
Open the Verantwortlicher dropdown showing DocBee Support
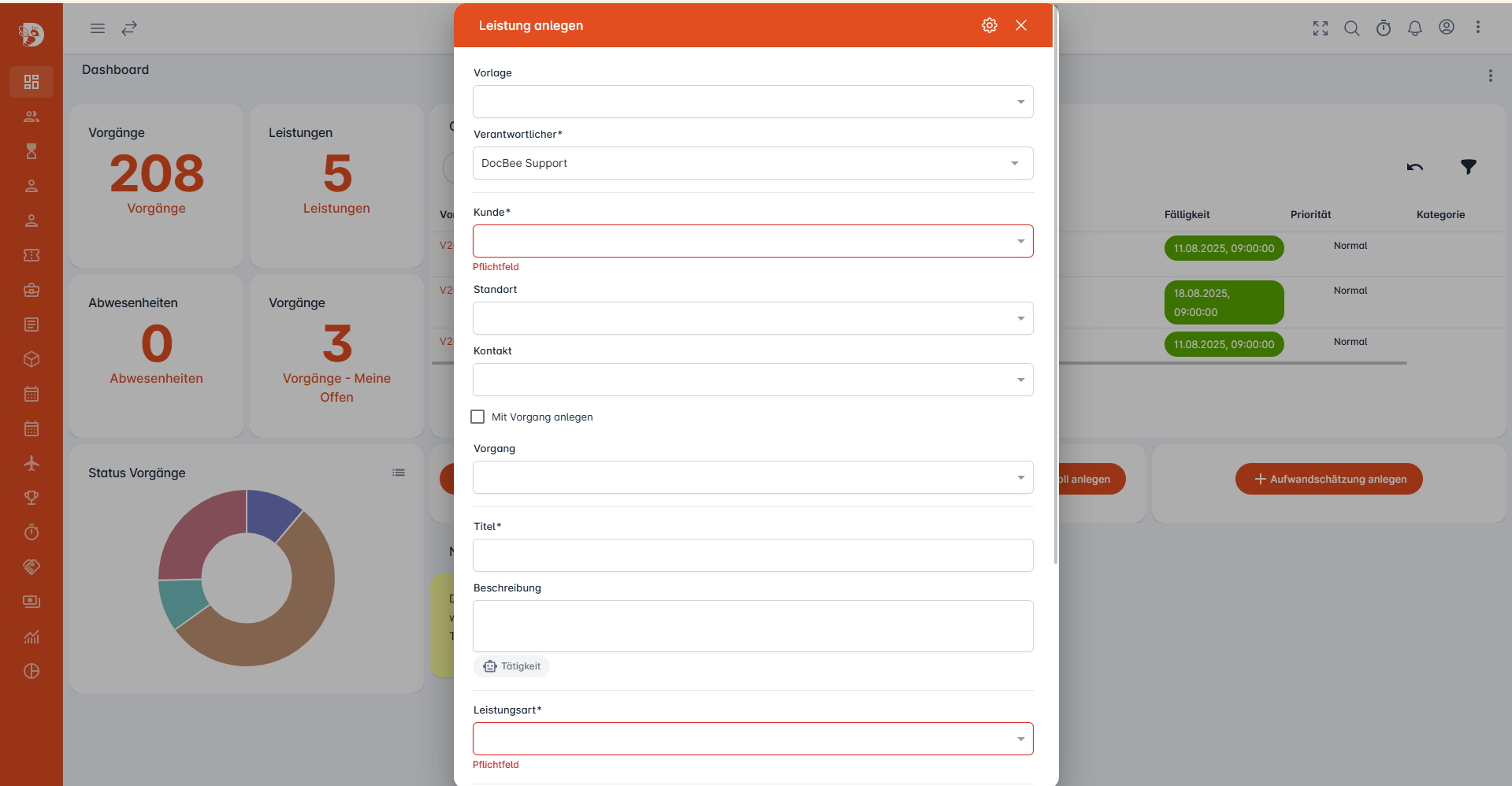pyautogui.click(x=753, y=163)
